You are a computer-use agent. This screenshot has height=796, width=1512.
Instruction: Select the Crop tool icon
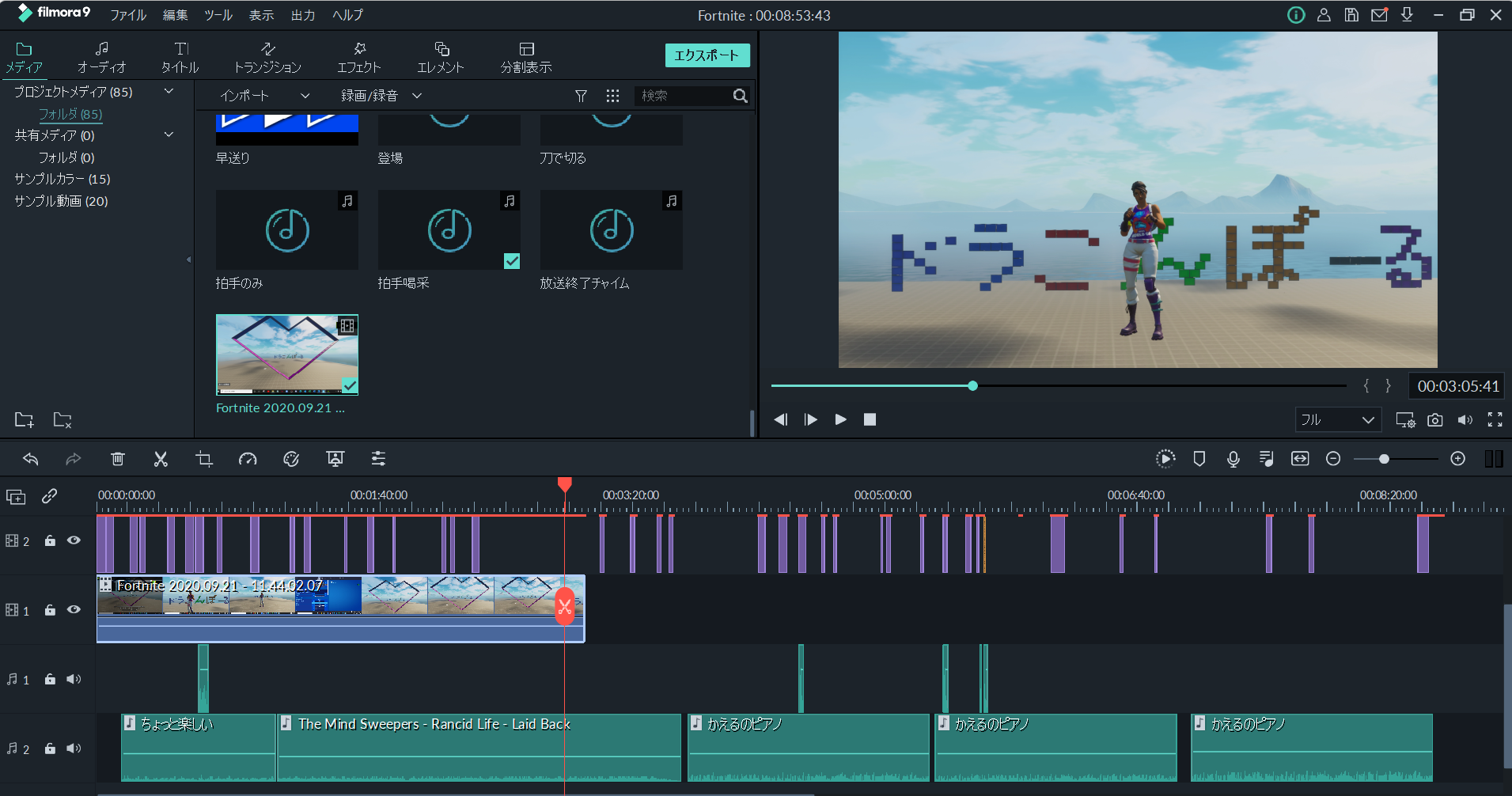tap(204, 459)
